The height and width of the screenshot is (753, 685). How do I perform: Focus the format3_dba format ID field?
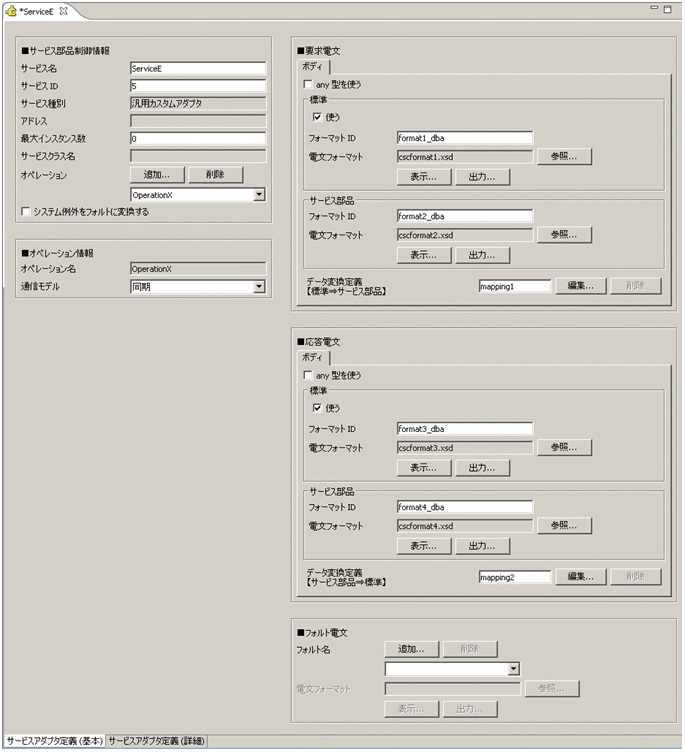point(465,429)
